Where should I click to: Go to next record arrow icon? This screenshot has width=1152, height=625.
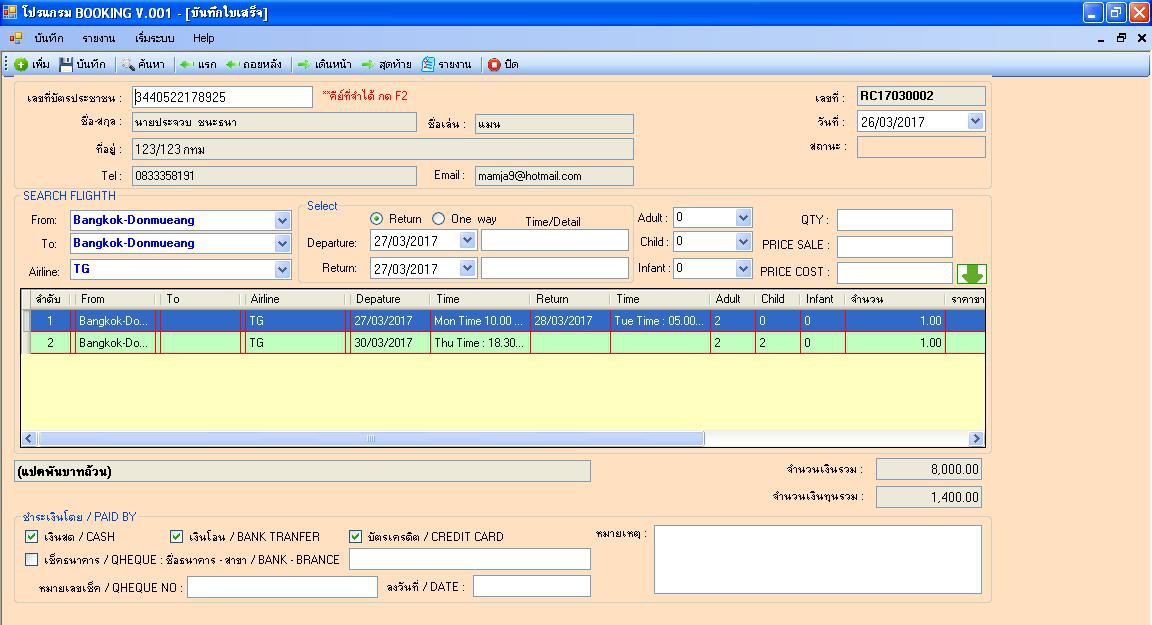(x=304, y=65)
